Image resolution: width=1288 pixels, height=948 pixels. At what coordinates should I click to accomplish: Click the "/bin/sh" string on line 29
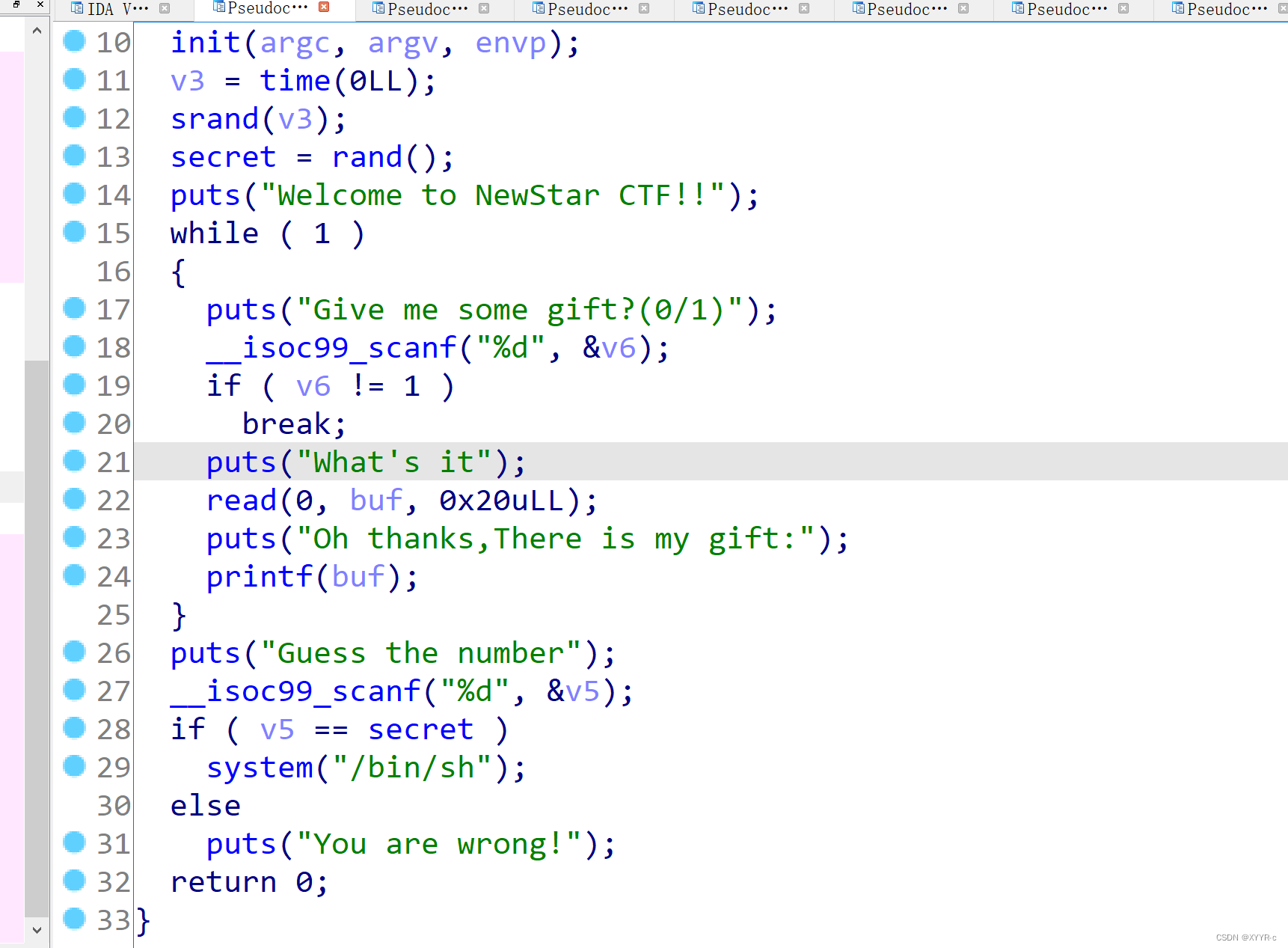click(x=412, y=768)
